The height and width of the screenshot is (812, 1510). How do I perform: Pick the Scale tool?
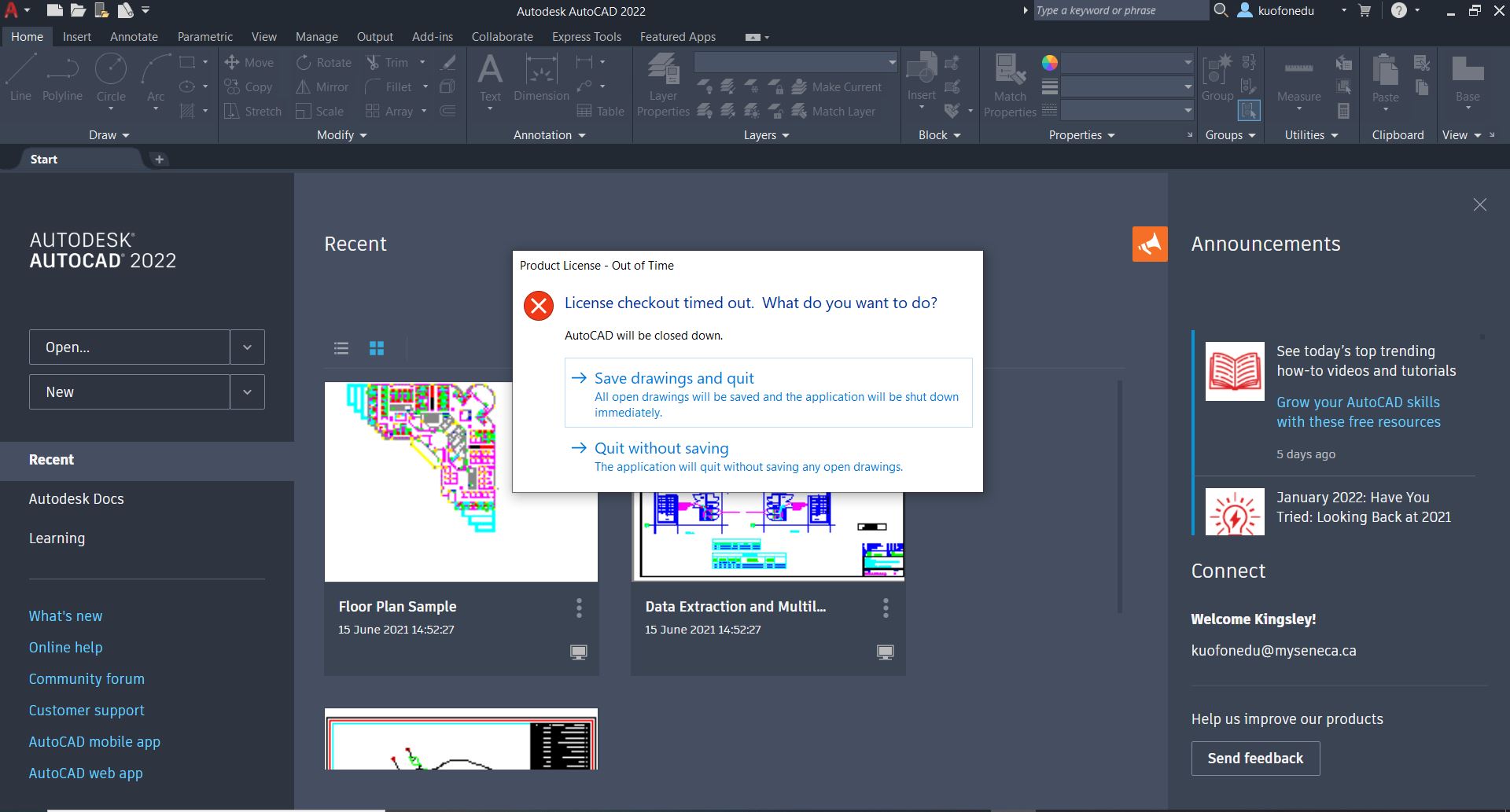(319, 111)
